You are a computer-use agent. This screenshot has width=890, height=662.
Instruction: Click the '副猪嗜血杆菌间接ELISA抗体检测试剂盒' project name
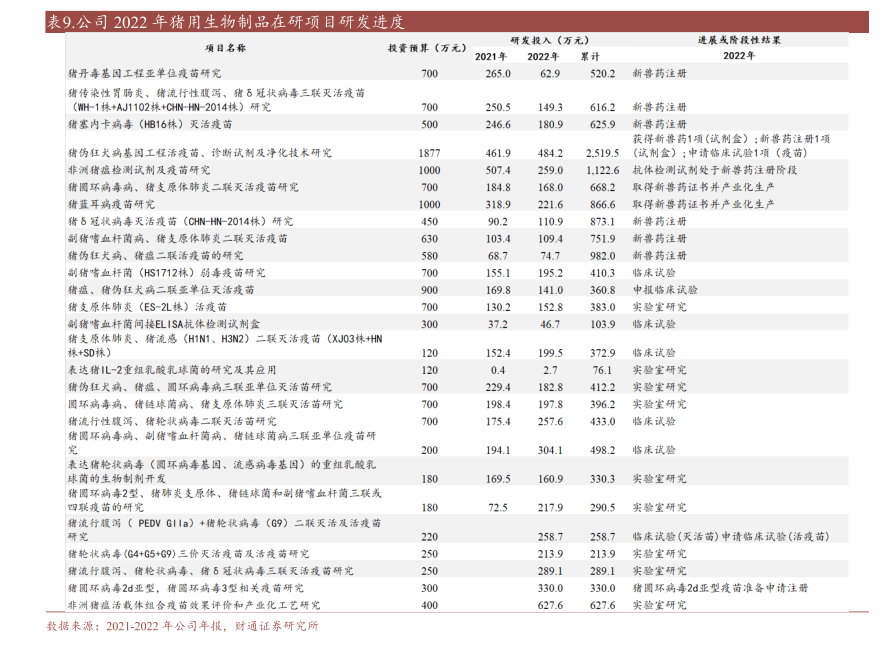164,324
